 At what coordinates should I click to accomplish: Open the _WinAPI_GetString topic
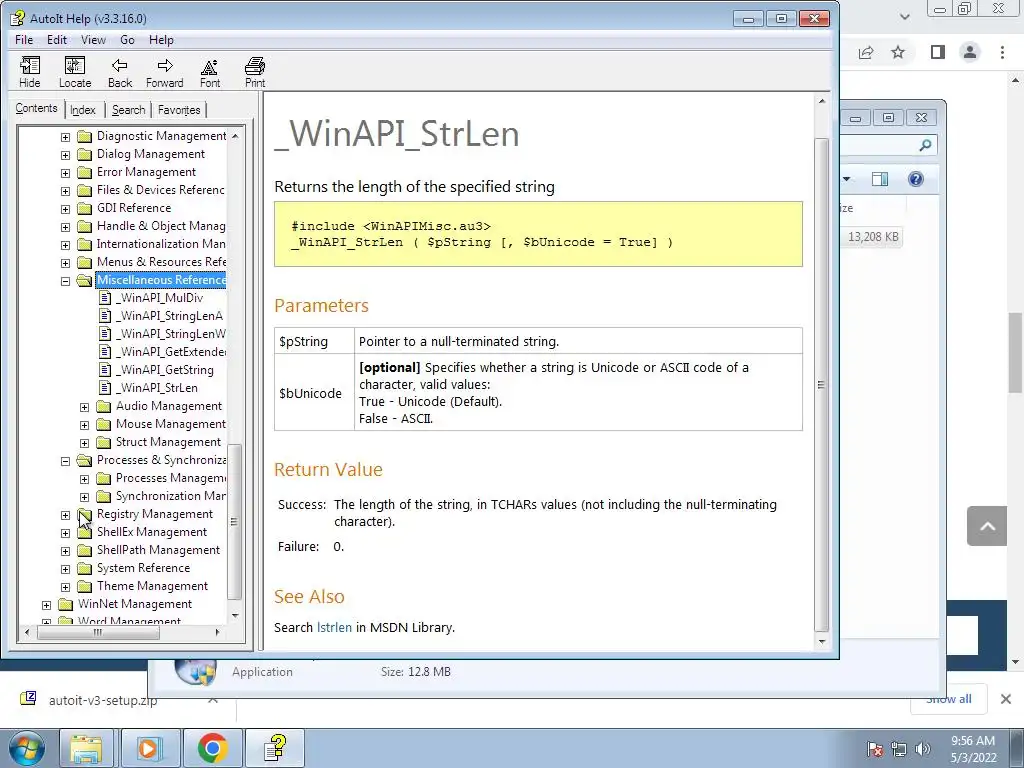point(165,370)
